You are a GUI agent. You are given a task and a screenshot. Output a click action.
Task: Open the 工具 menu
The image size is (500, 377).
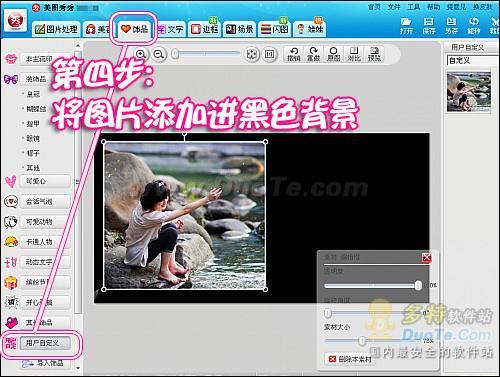coord(414,7)
